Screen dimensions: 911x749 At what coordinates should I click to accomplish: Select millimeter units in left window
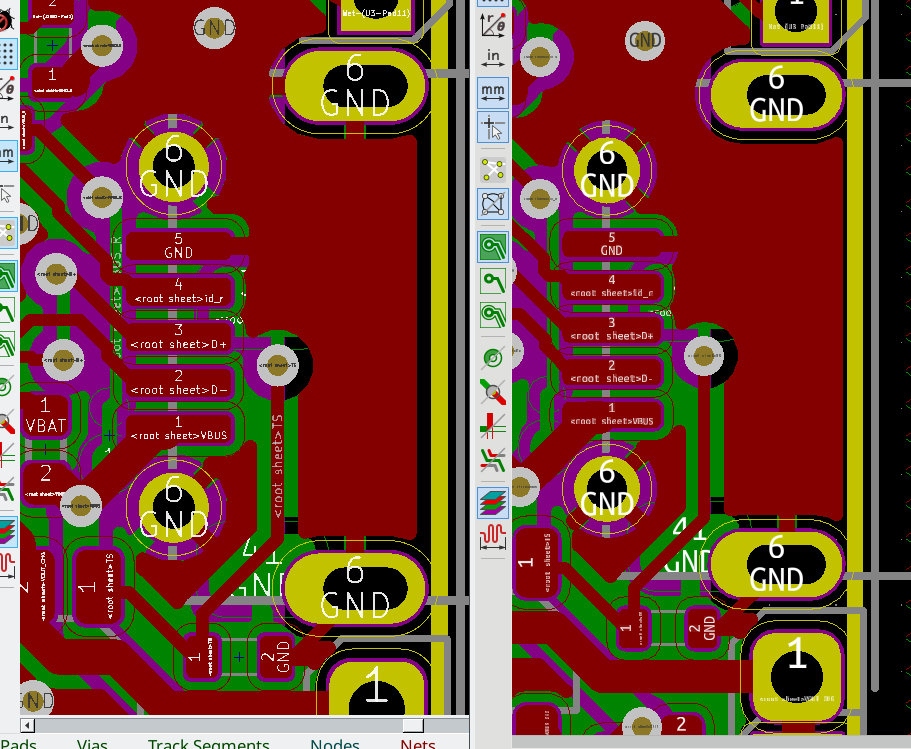[7, 156]
